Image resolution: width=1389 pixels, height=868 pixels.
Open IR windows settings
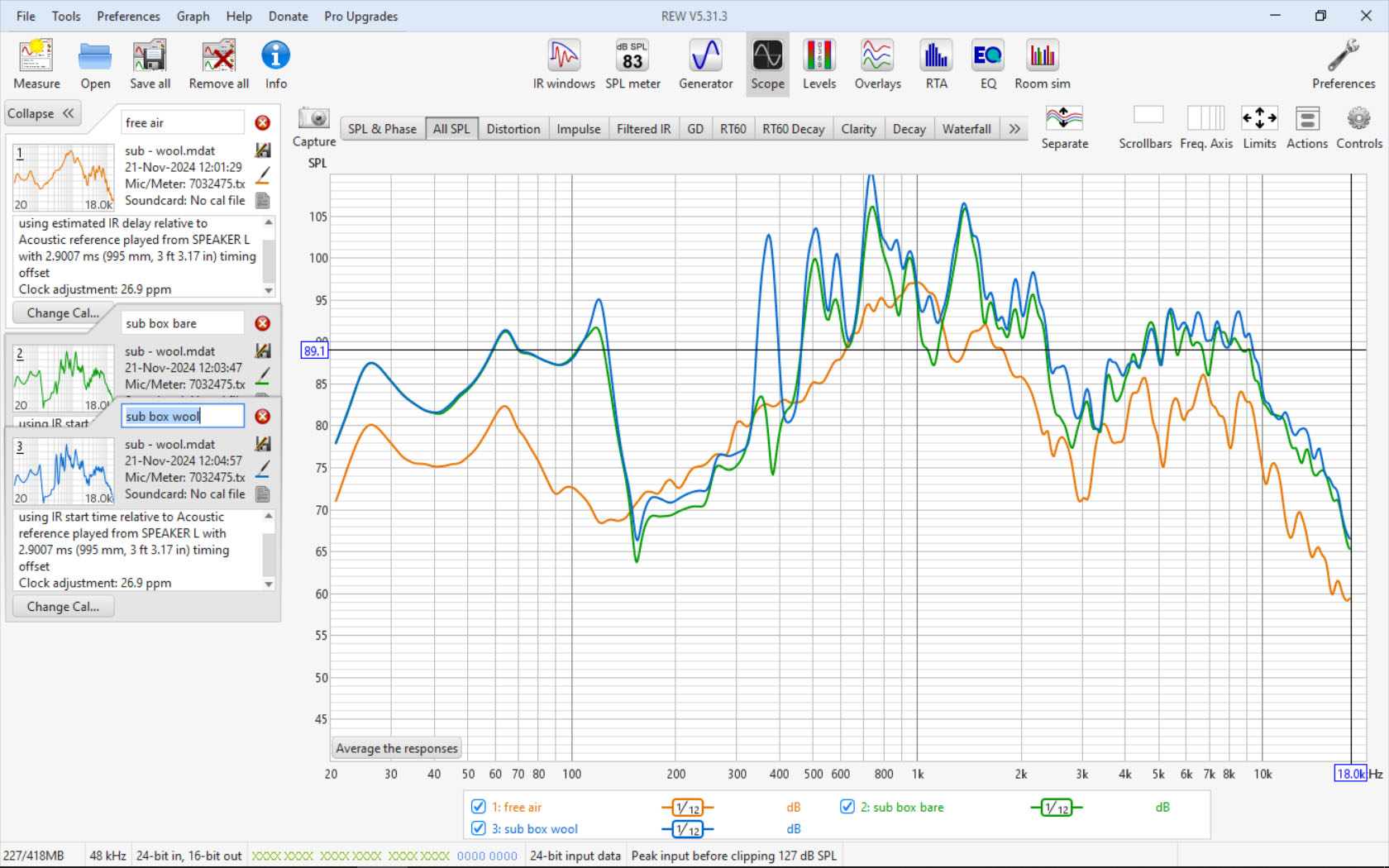[x=564, y=64]
